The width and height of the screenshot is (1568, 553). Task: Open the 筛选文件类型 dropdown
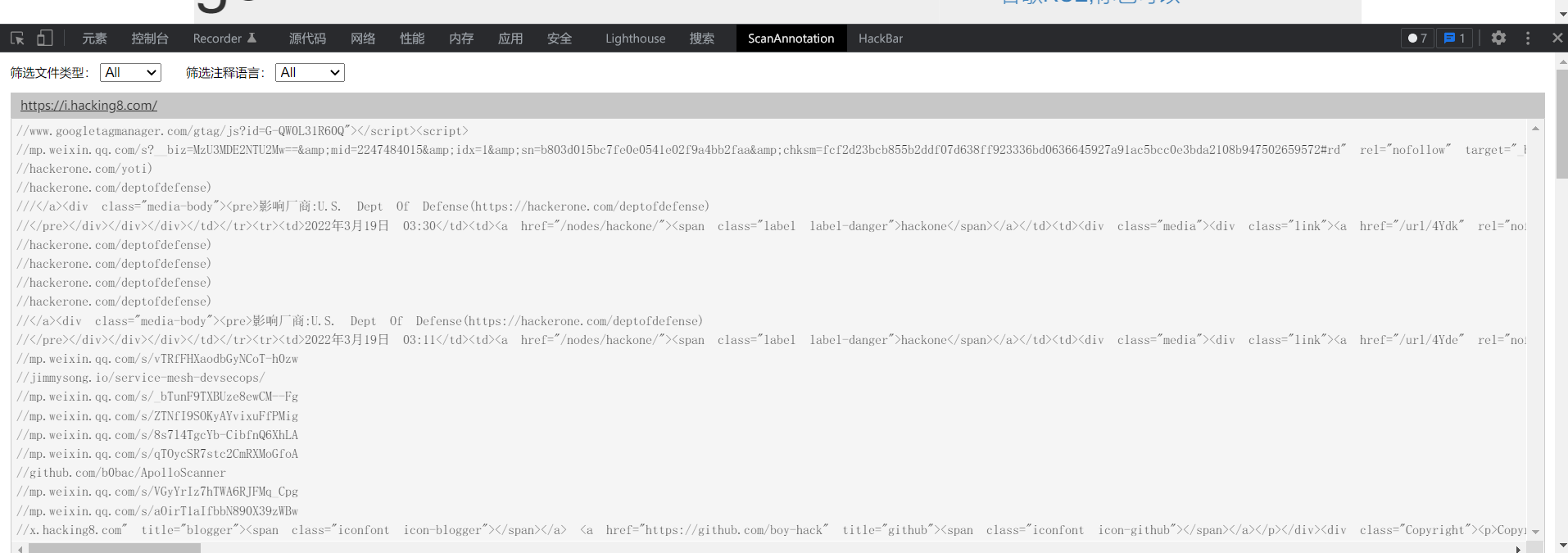point(130,72)
